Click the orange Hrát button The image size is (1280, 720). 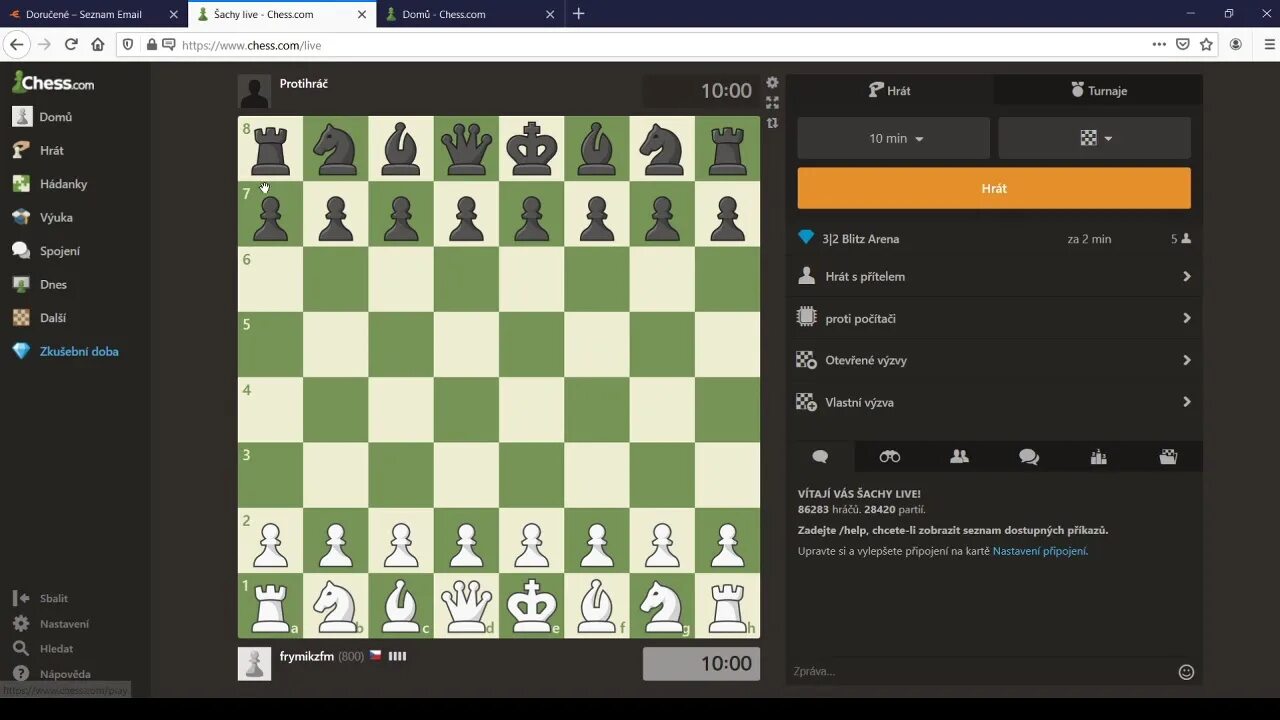[x=994, y=188]
